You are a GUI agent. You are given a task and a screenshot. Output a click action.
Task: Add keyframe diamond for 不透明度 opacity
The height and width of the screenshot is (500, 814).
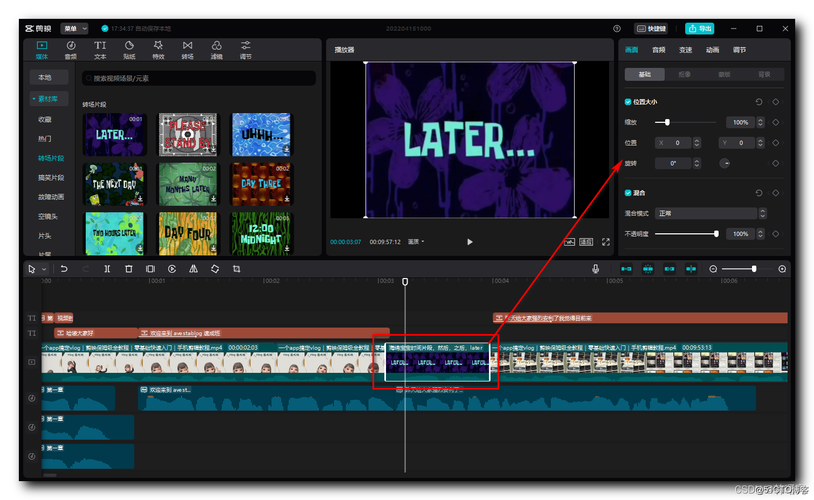[x=776, y=234]
